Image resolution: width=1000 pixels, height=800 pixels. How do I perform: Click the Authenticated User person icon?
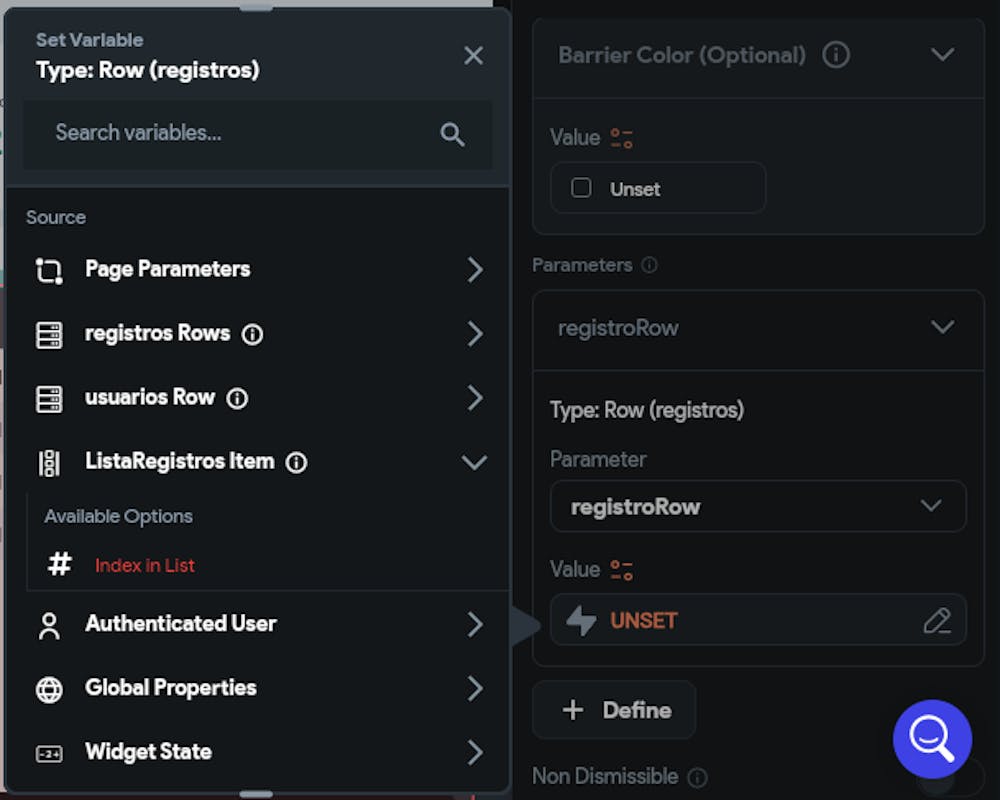tap(49, 626)
